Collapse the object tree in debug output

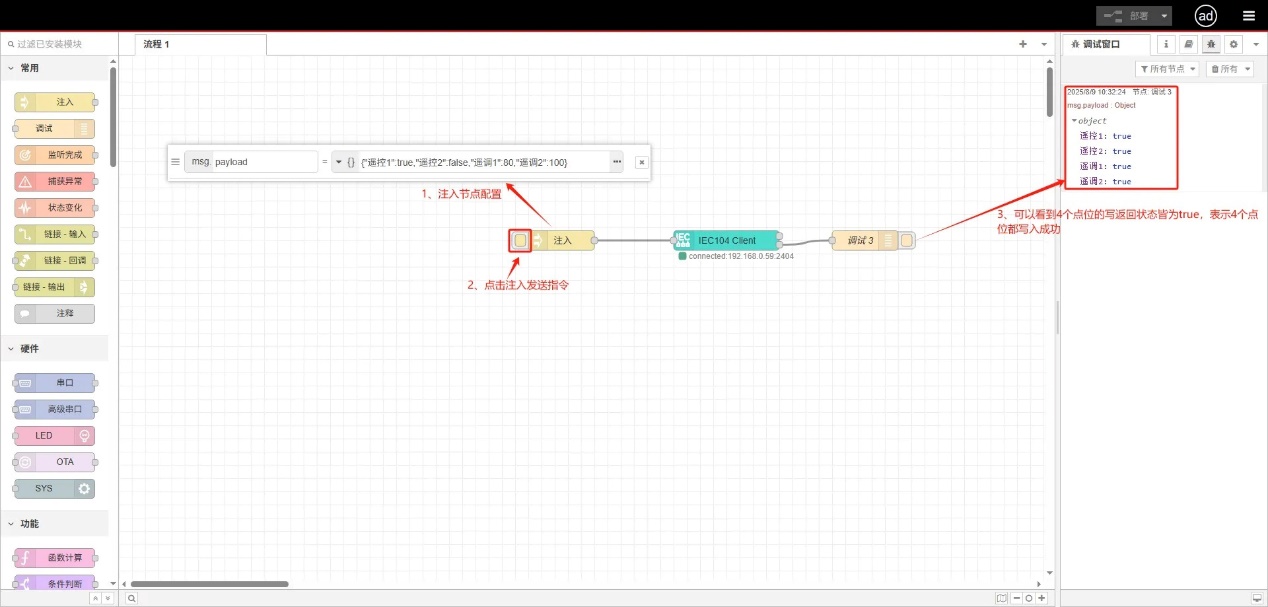coord(1074,121)
